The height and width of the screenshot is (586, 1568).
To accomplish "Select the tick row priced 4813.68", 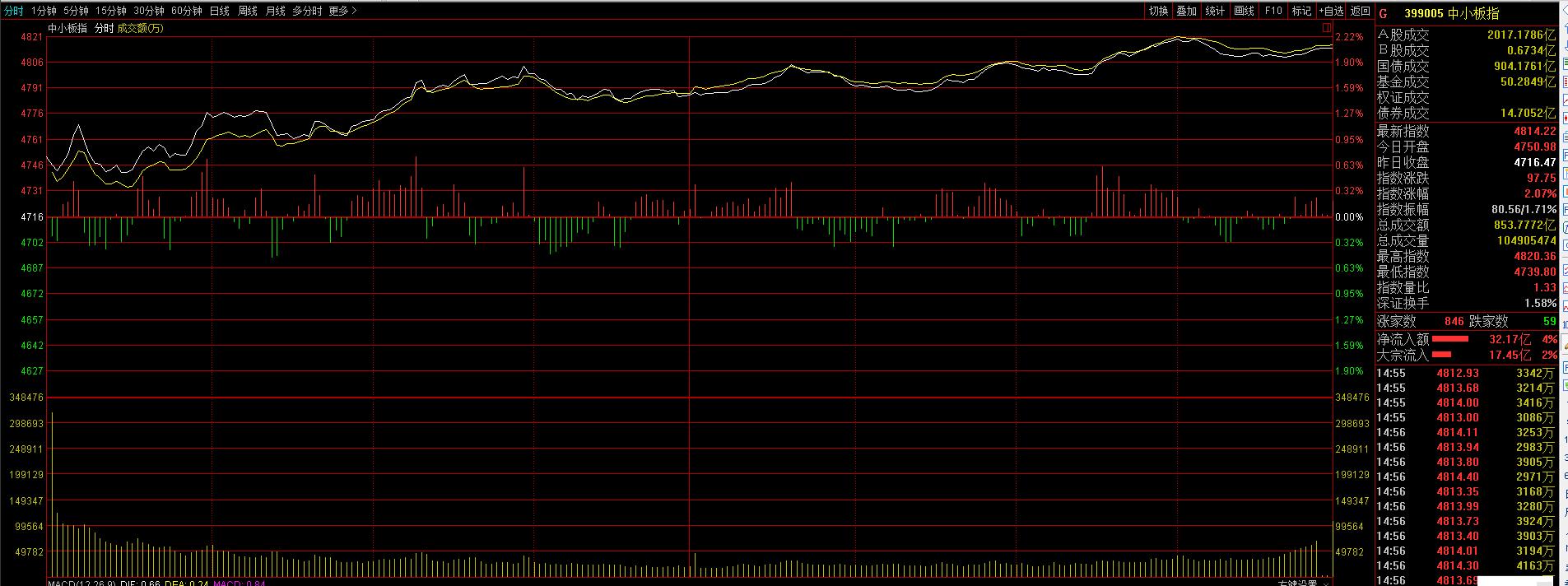I will click(x=1467, y=388).
